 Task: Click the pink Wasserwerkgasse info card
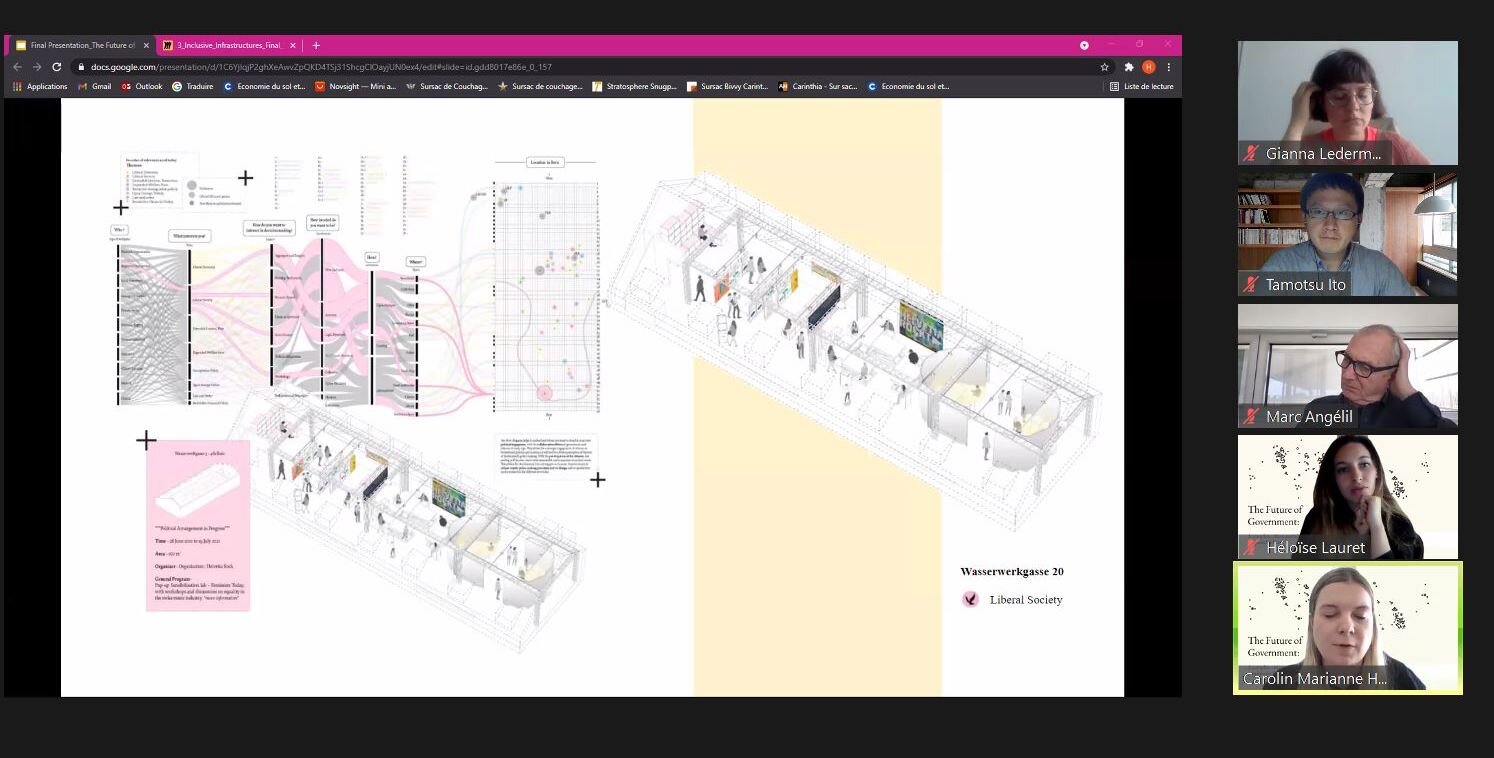tap(198, 525)
